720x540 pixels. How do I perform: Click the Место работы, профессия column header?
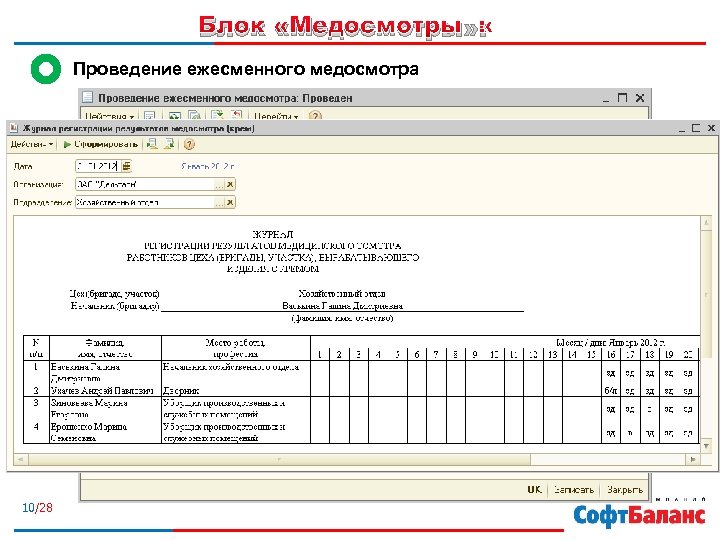tap(236, 348)
